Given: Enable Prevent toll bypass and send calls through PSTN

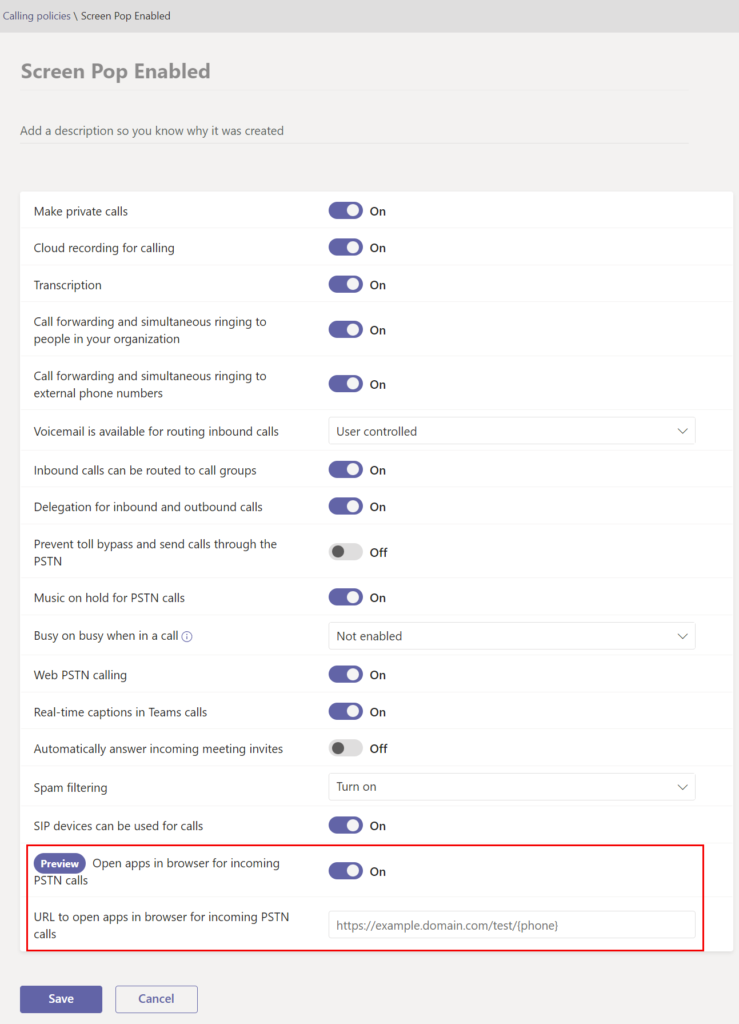Looking at the screenshot, I should 345,552.
